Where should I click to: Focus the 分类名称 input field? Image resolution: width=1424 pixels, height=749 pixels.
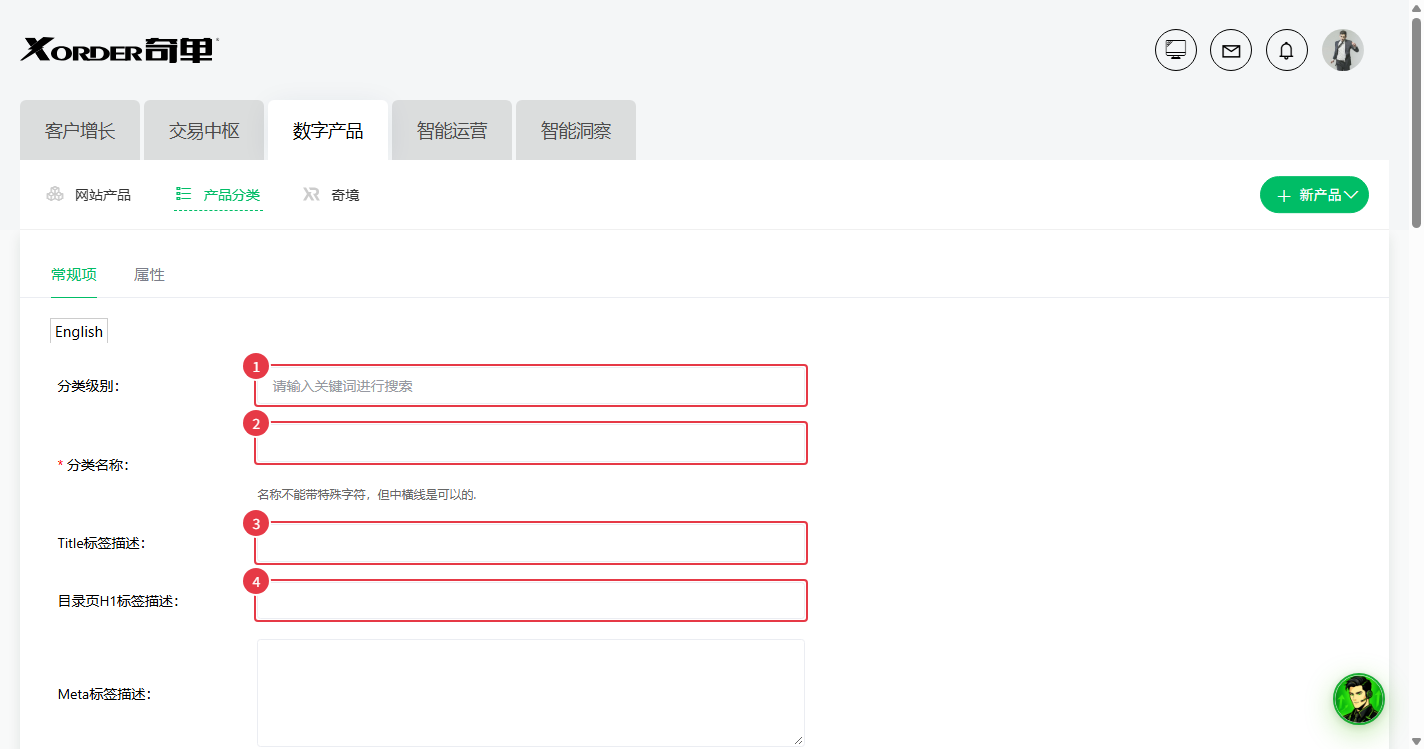[531, 443]
